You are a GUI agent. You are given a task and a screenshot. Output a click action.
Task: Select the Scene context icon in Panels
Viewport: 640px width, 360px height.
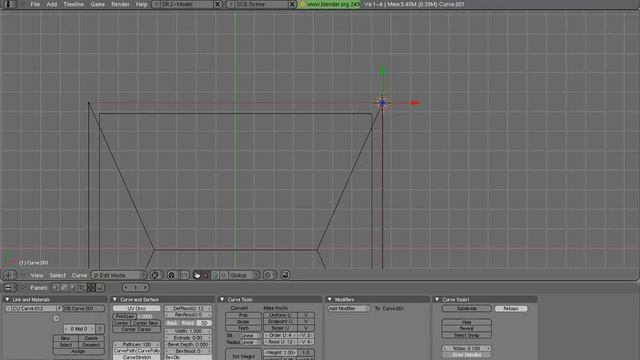[x=100, y=287]
